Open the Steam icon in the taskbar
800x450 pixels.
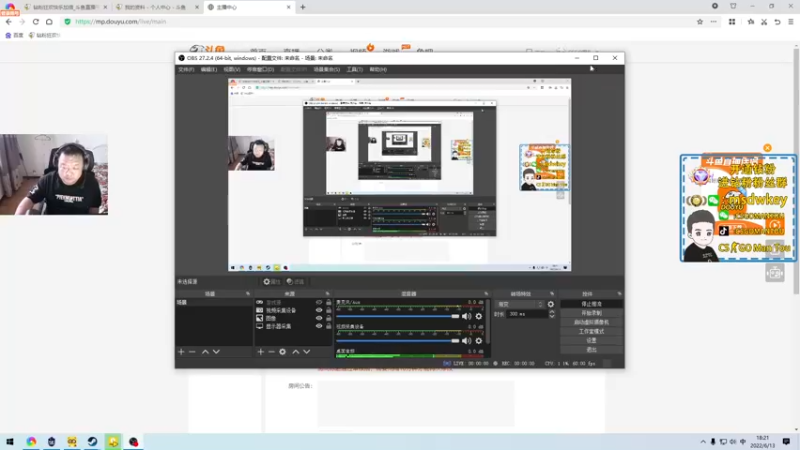coord(92,441)
